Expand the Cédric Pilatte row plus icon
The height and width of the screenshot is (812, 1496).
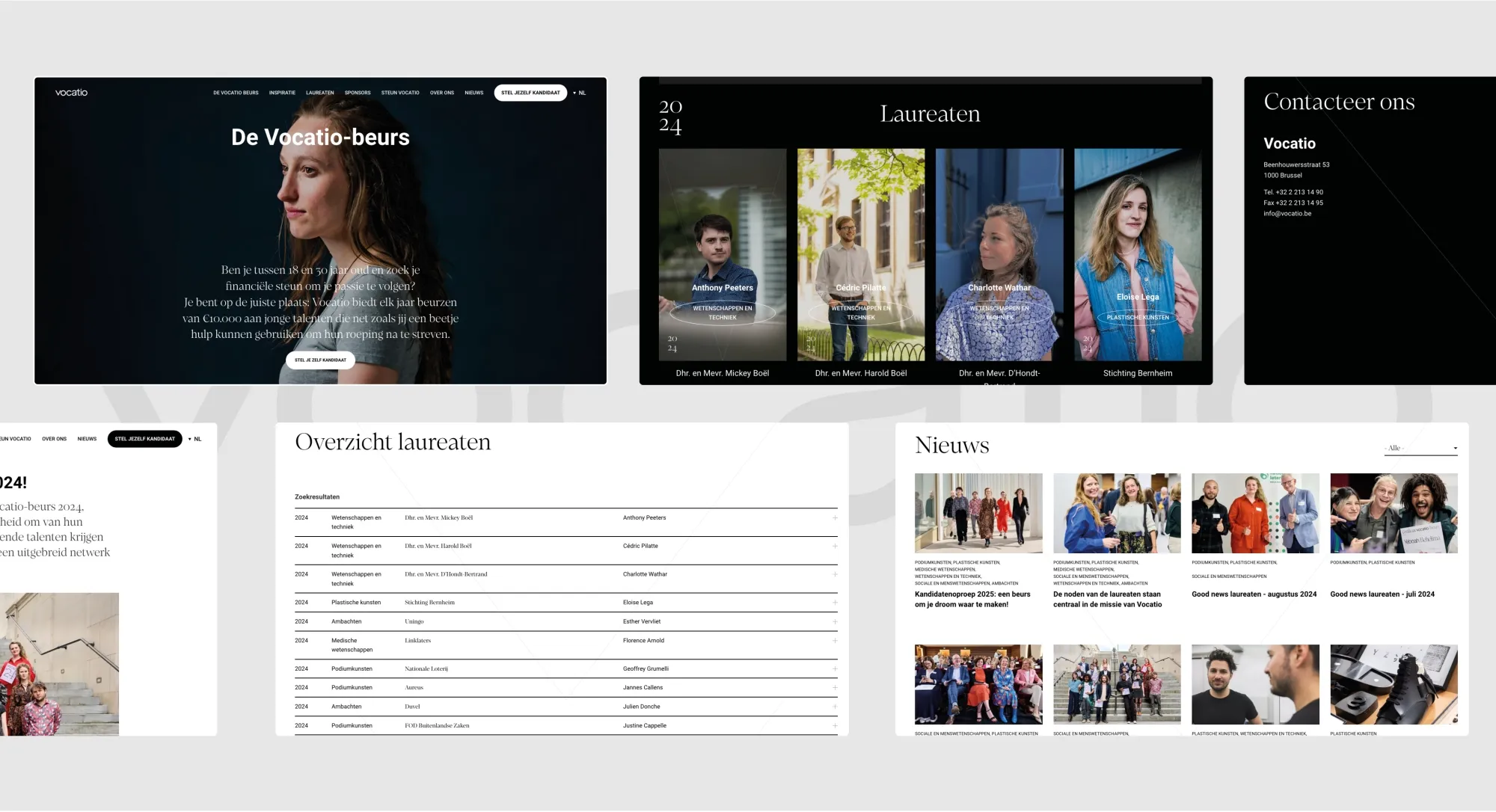tap(835, 547)
